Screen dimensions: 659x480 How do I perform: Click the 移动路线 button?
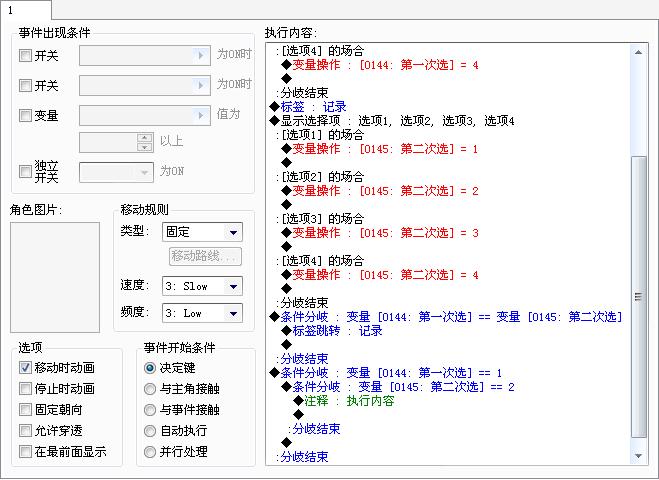[205, 256]
